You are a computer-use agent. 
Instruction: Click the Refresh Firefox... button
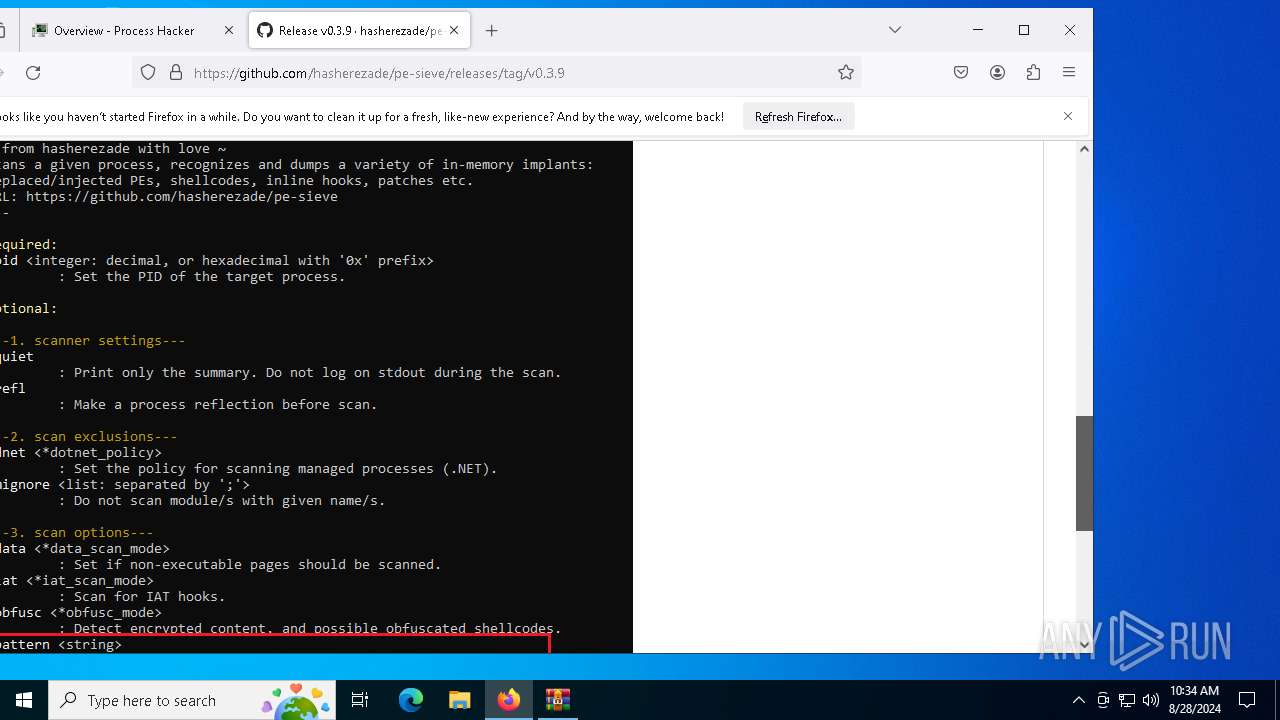tap(798, 117)
